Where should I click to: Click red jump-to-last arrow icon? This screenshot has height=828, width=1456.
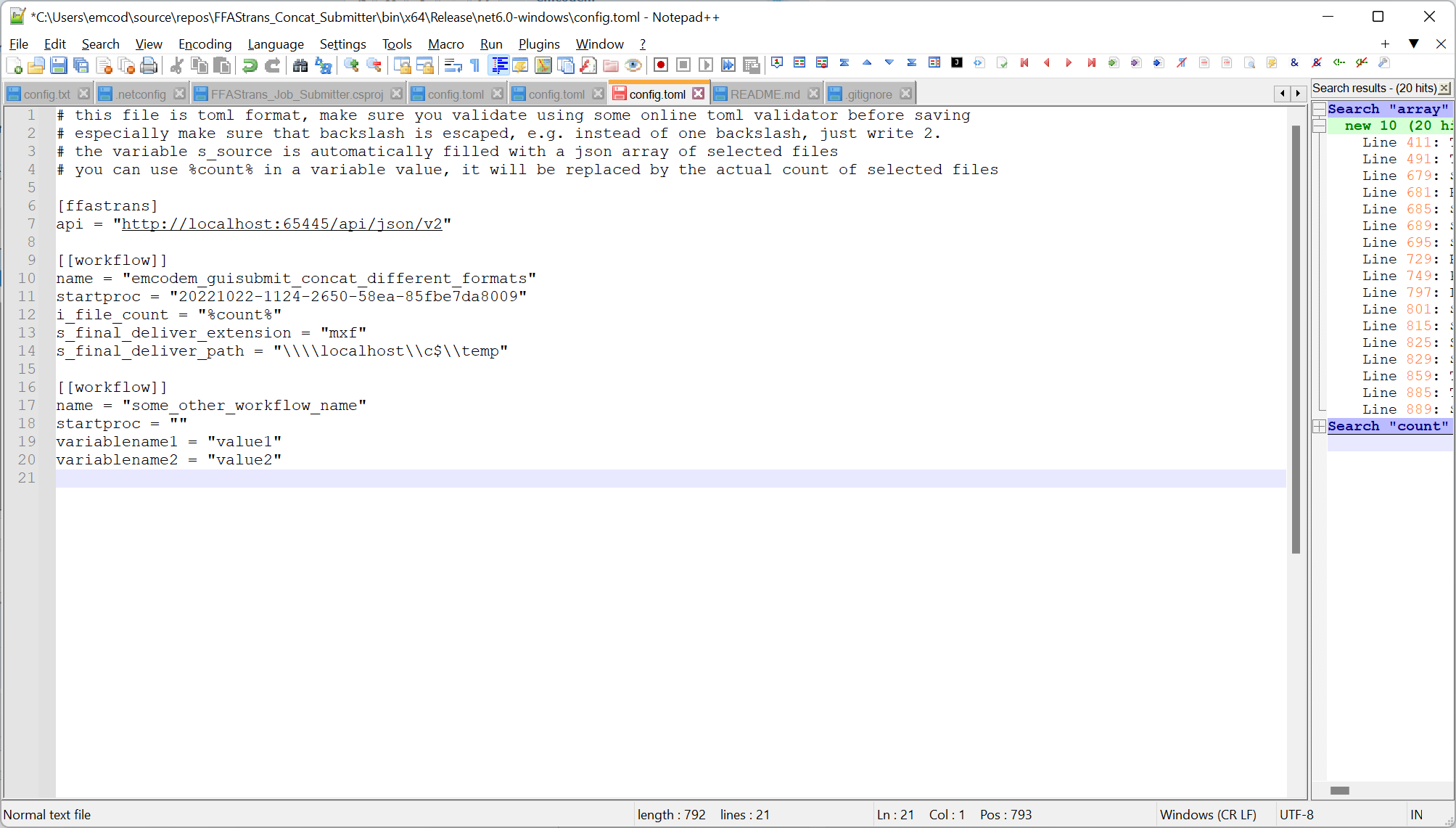coord(1091,63)
